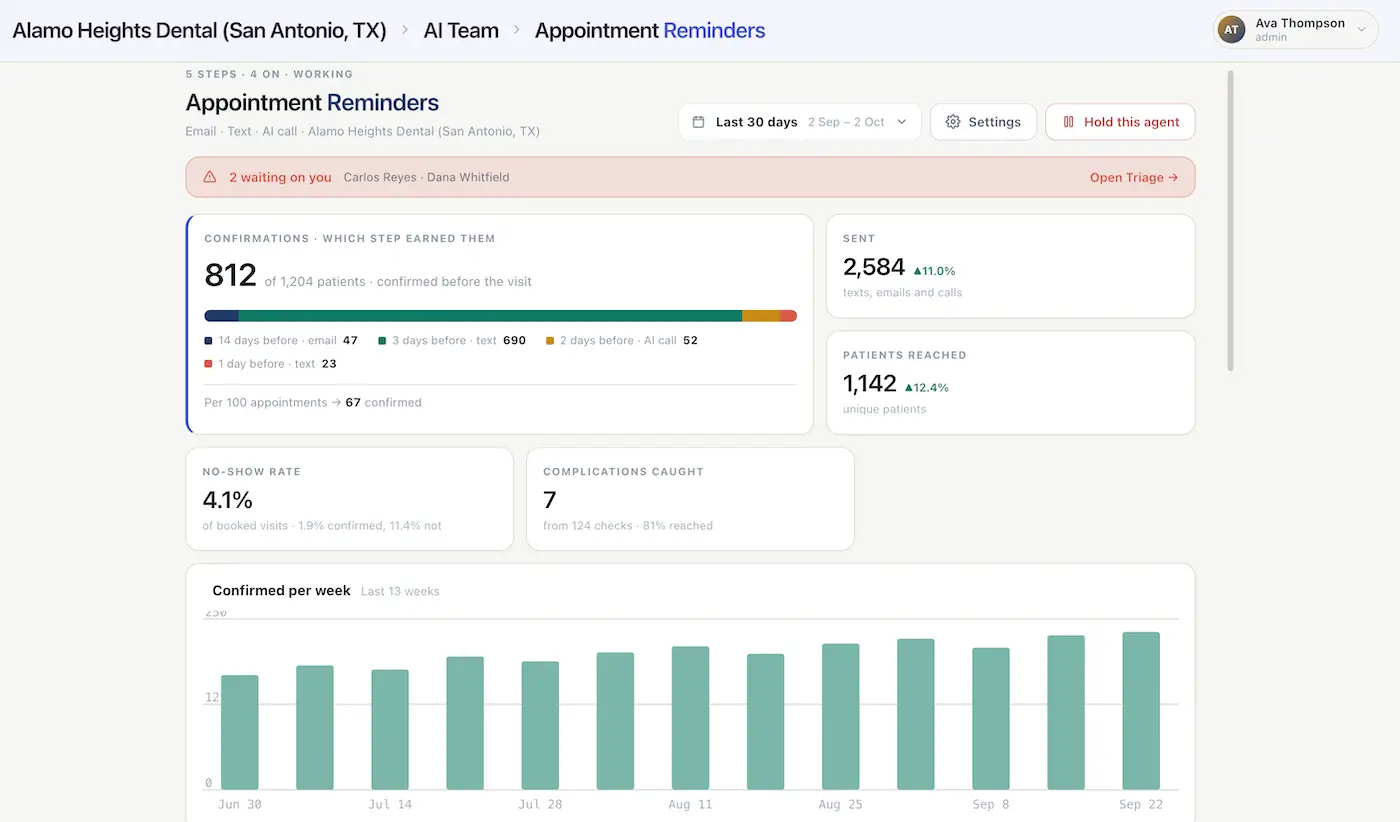Click '5 STEPS · 4 ON · WORKING' status
1400x822 pixels.
269,74
